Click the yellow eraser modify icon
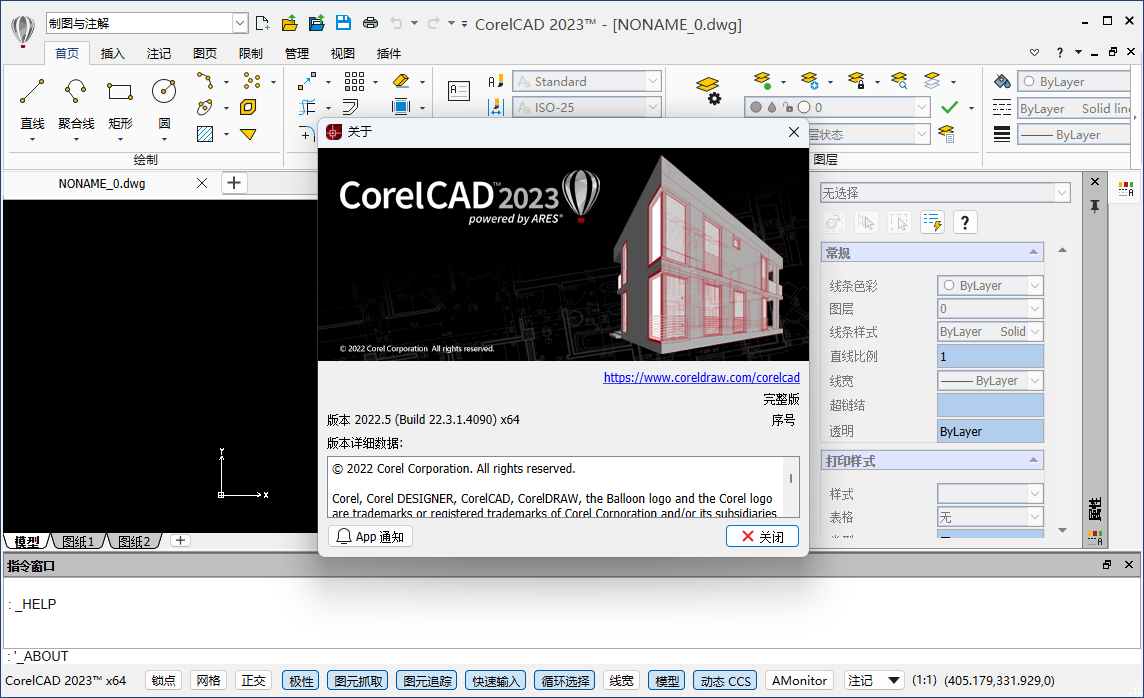The image size is (1144, 698). click(x=401, y=80)
